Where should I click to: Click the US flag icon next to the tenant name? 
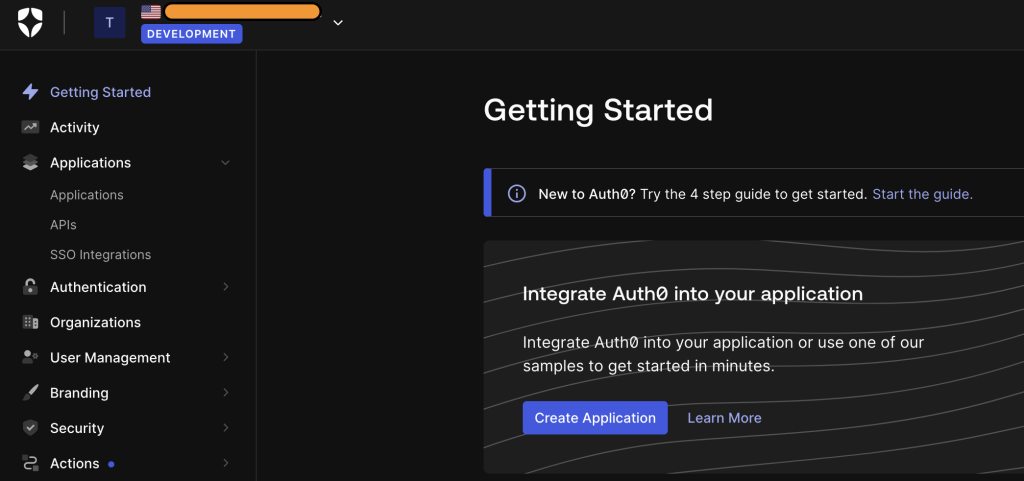point(151,12)
